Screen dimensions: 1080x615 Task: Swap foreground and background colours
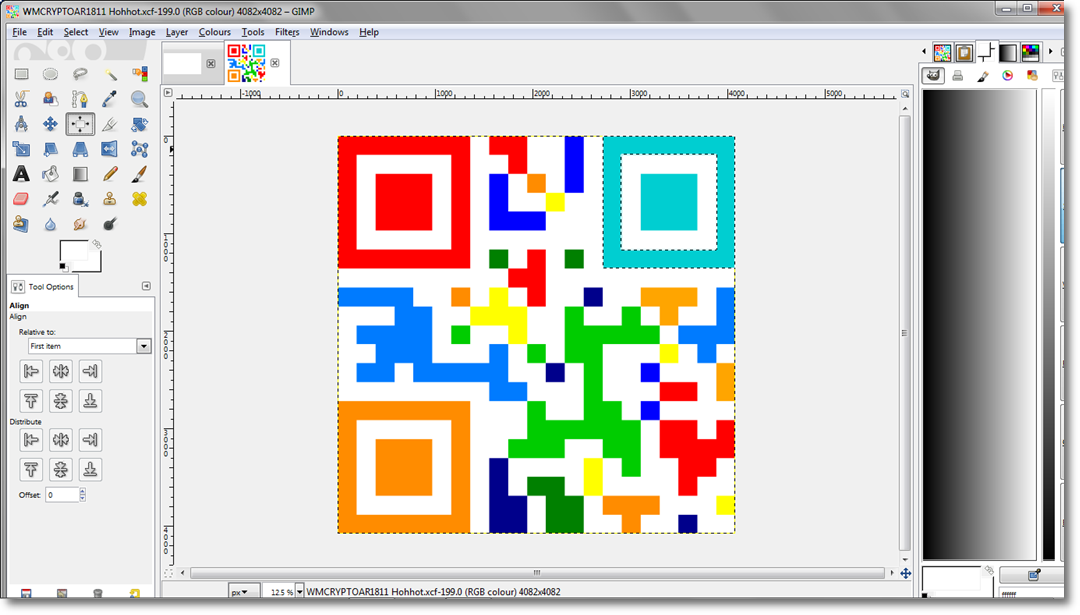[x=97, y=244]
